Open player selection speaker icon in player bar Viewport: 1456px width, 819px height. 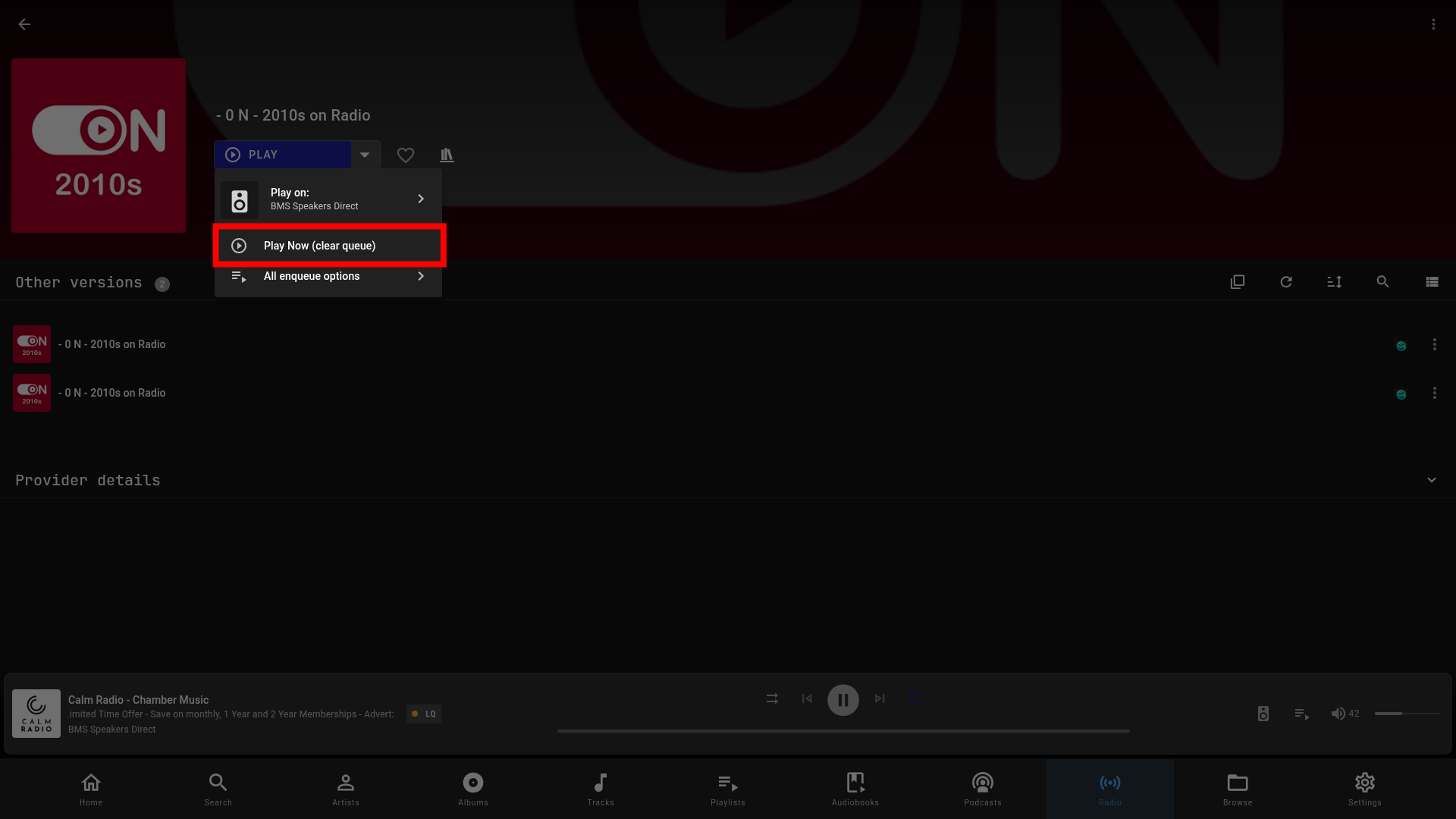[1263, 714]
